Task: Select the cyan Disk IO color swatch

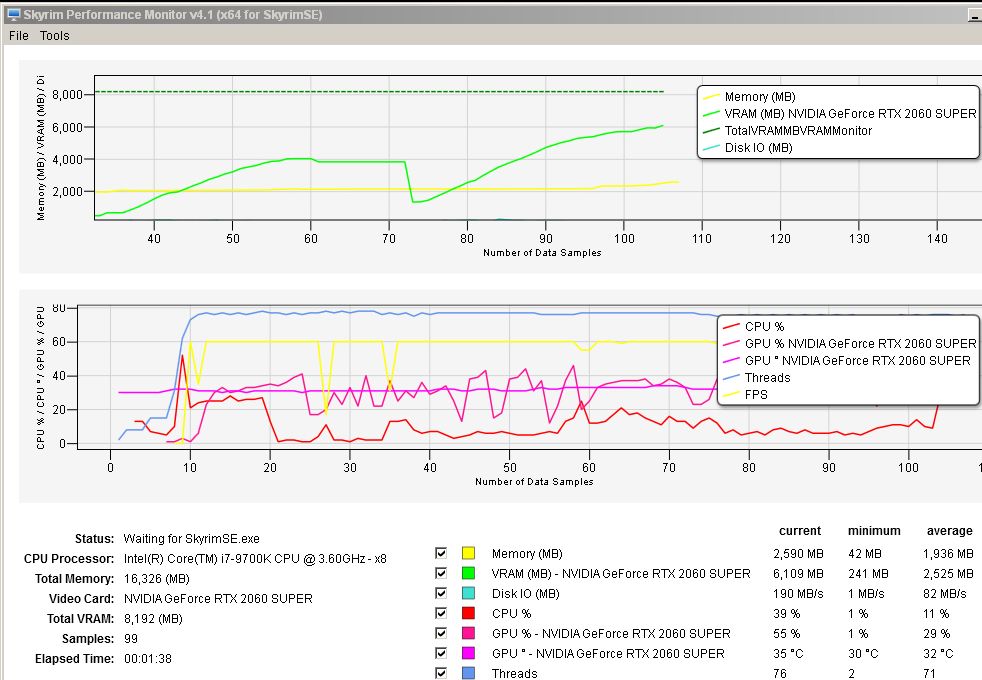Action: pos(468,594)
